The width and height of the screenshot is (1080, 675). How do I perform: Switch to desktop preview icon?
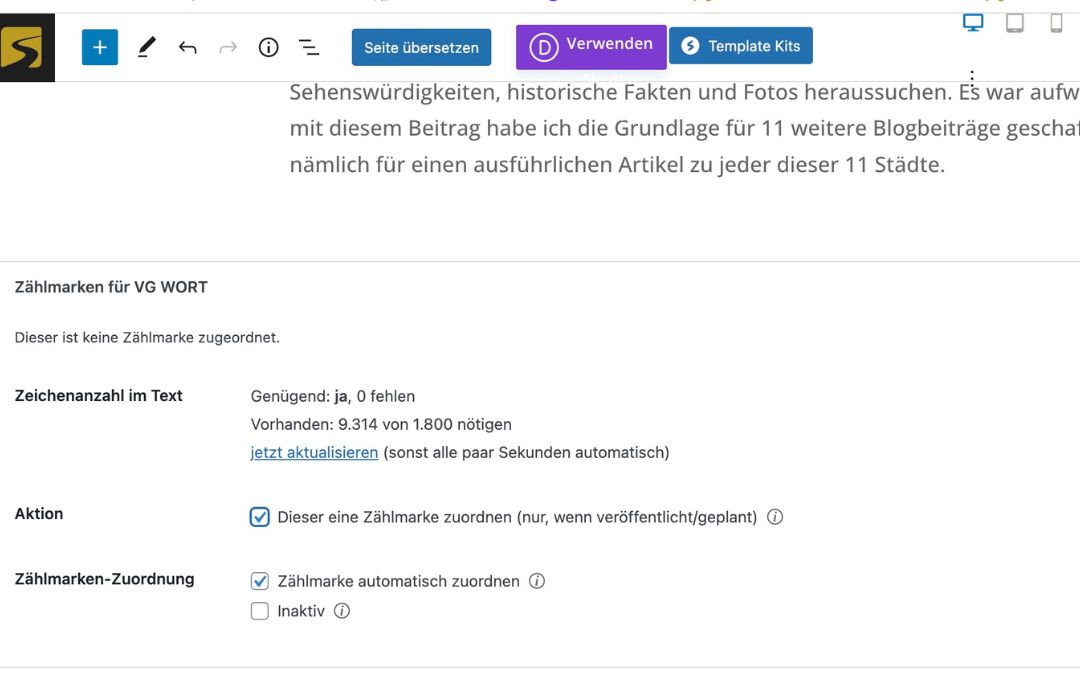[973, 23]
